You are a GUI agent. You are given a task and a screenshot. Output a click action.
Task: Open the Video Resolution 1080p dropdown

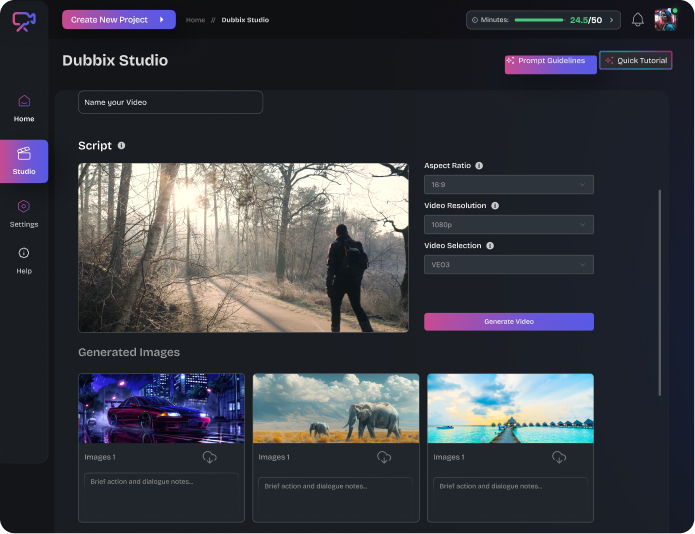[508, 225]
